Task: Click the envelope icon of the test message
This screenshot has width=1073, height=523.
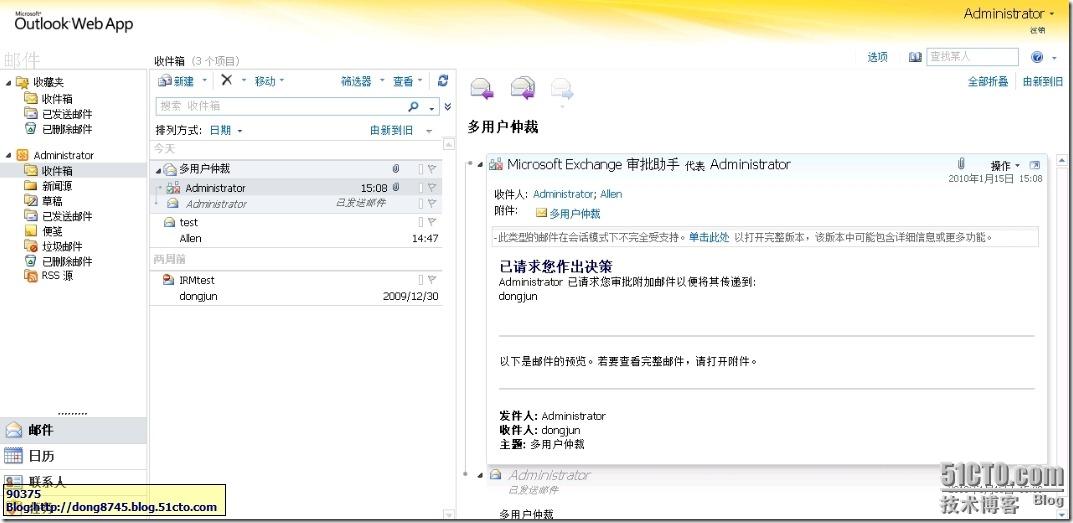Action: pyautogui.click(x=169, y=222)
